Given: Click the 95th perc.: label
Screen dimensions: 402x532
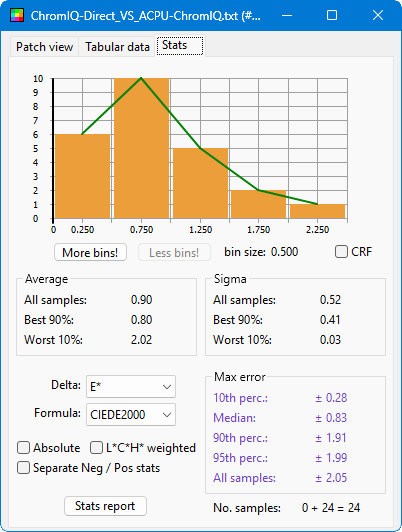Looking at the screenshot, I should click(241, 458).
